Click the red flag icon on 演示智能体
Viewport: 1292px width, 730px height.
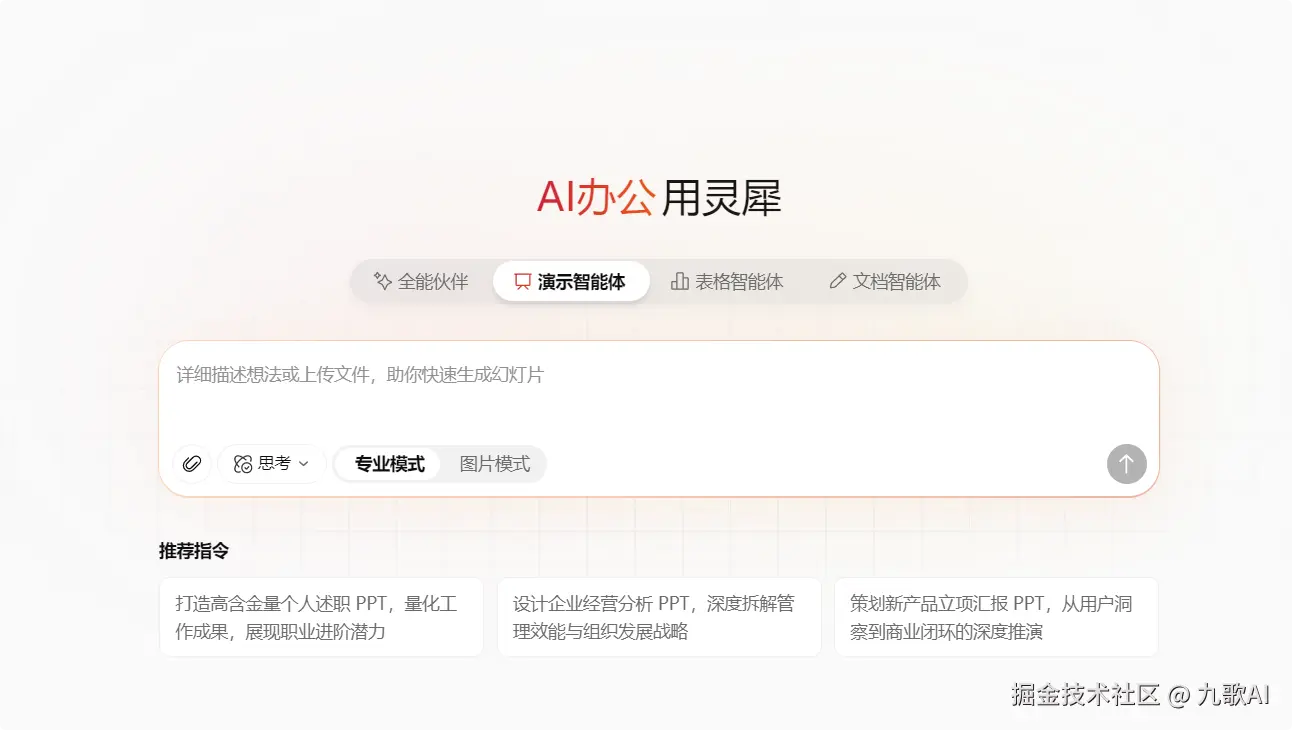point(520,281)
